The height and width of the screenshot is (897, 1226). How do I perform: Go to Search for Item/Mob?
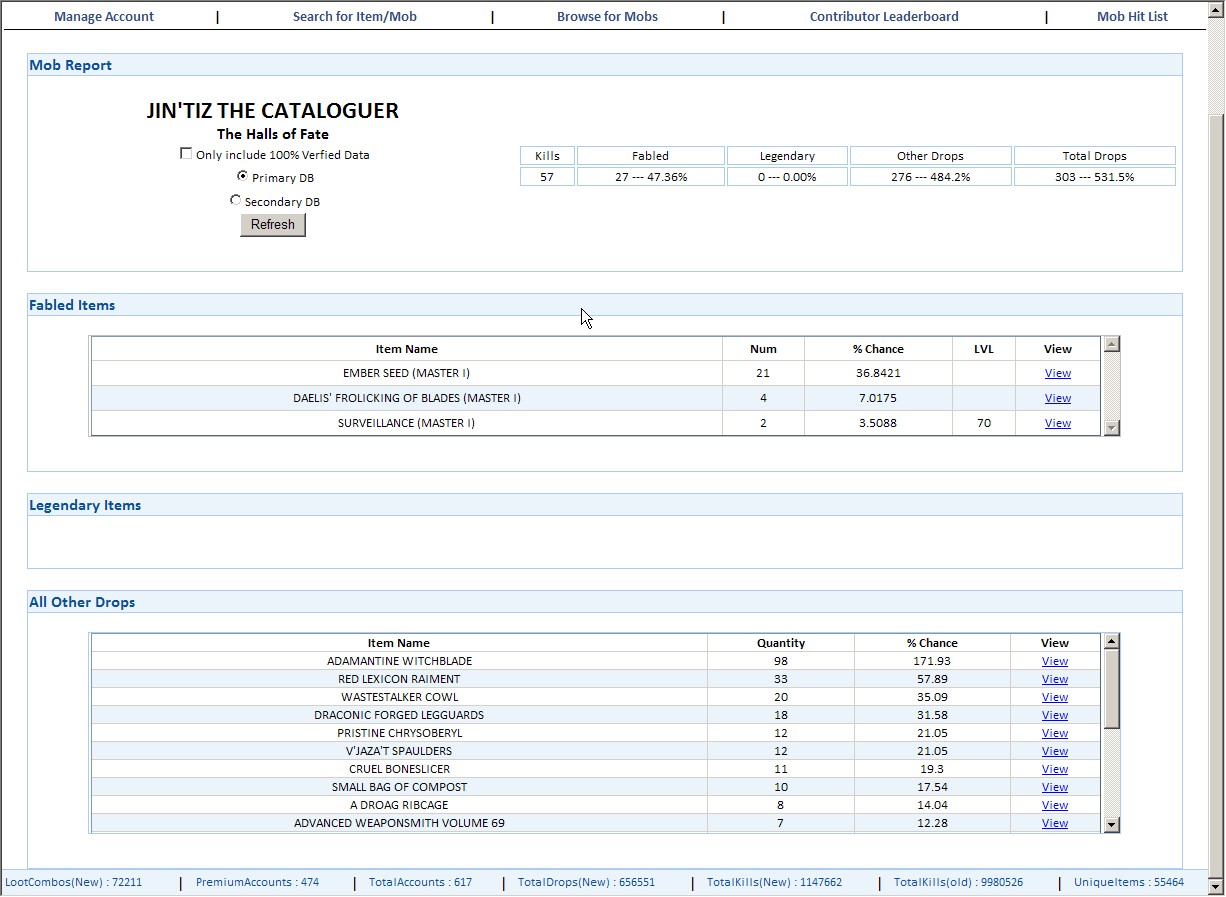(x=354, y=16)
